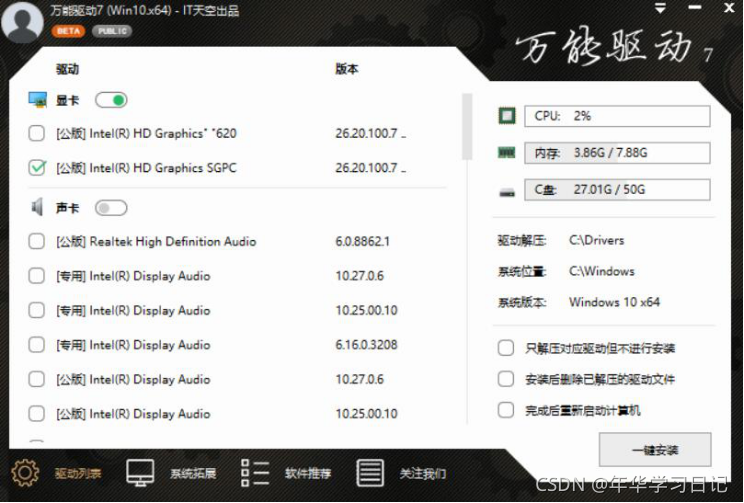
Task: Click the 系统位置 path C:\Windows
Action: coord(602,271)
